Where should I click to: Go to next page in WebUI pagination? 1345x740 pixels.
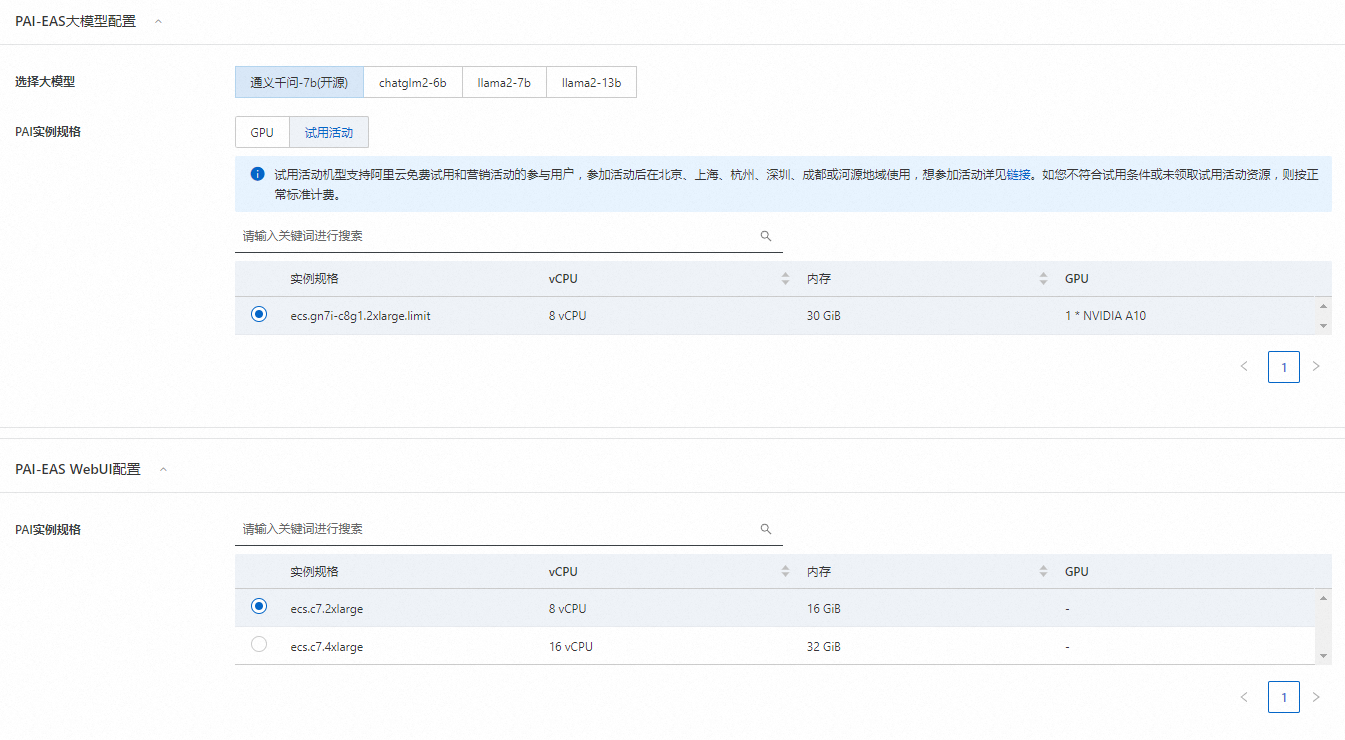click(x=1316, y=697)
